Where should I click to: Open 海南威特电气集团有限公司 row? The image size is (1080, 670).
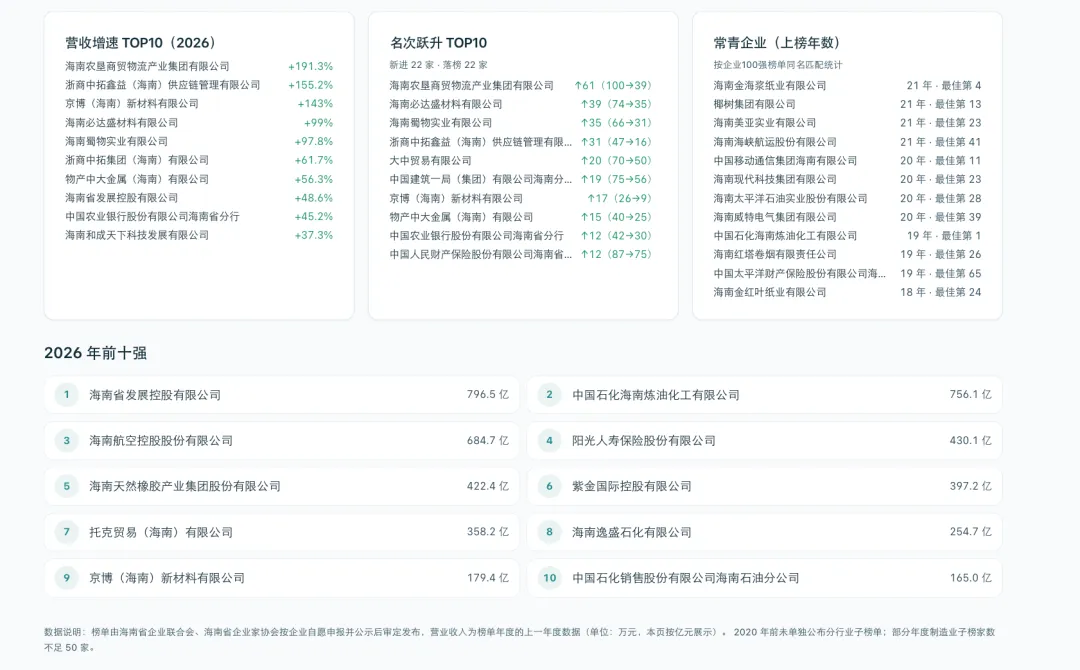(x=847, y=217)
